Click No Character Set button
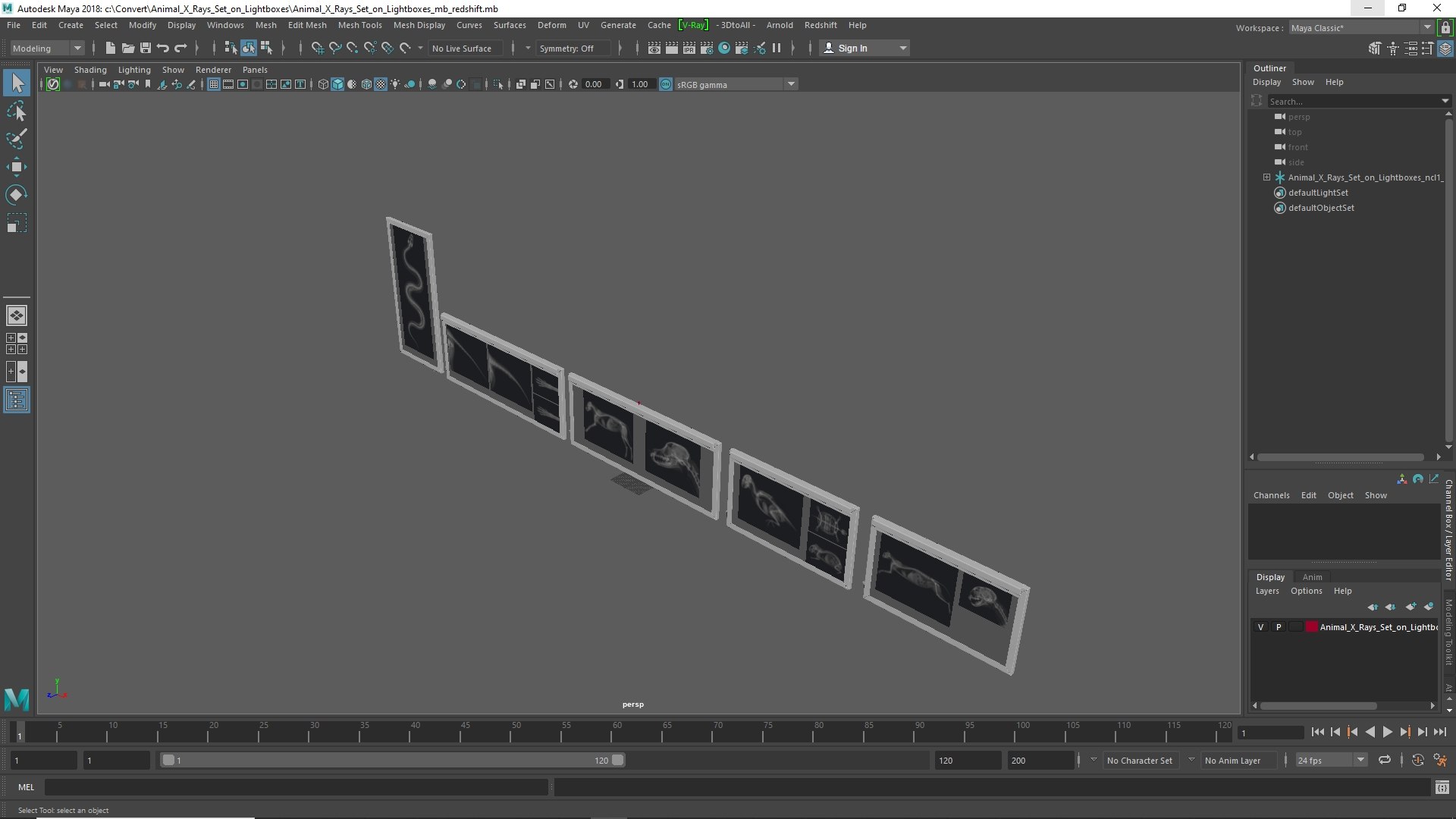The width and height of the screenshot is (1456, 819). (x=1139, y=760)
